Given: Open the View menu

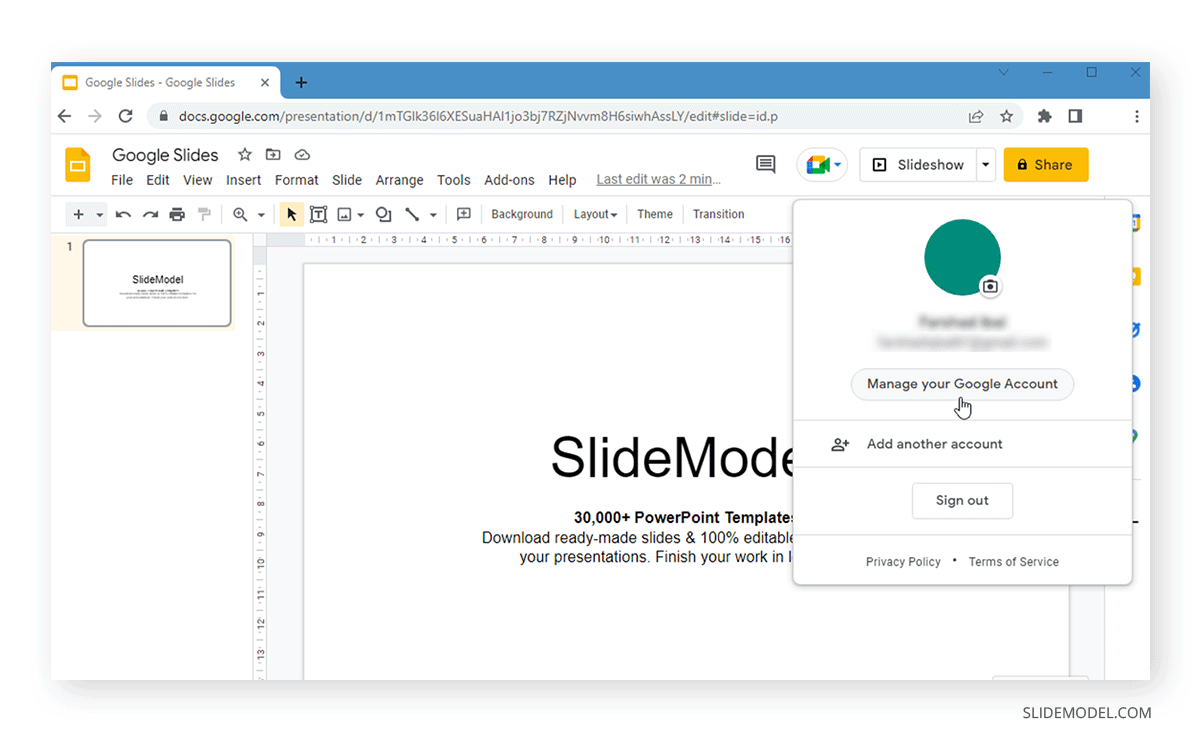Looking at the screenshot, I should [x=198, y=180].
